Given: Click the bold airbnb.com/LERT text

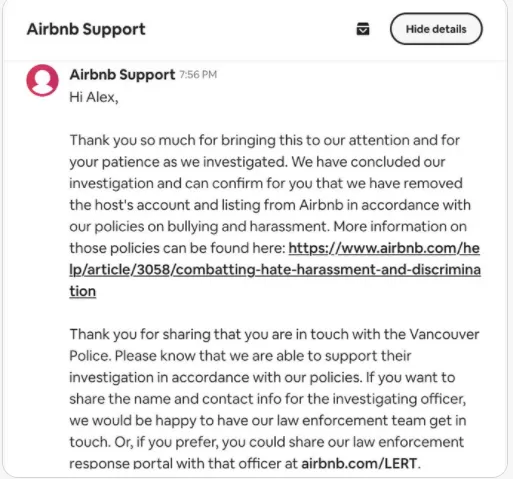Looking at the screenshot, I should 359,463.
